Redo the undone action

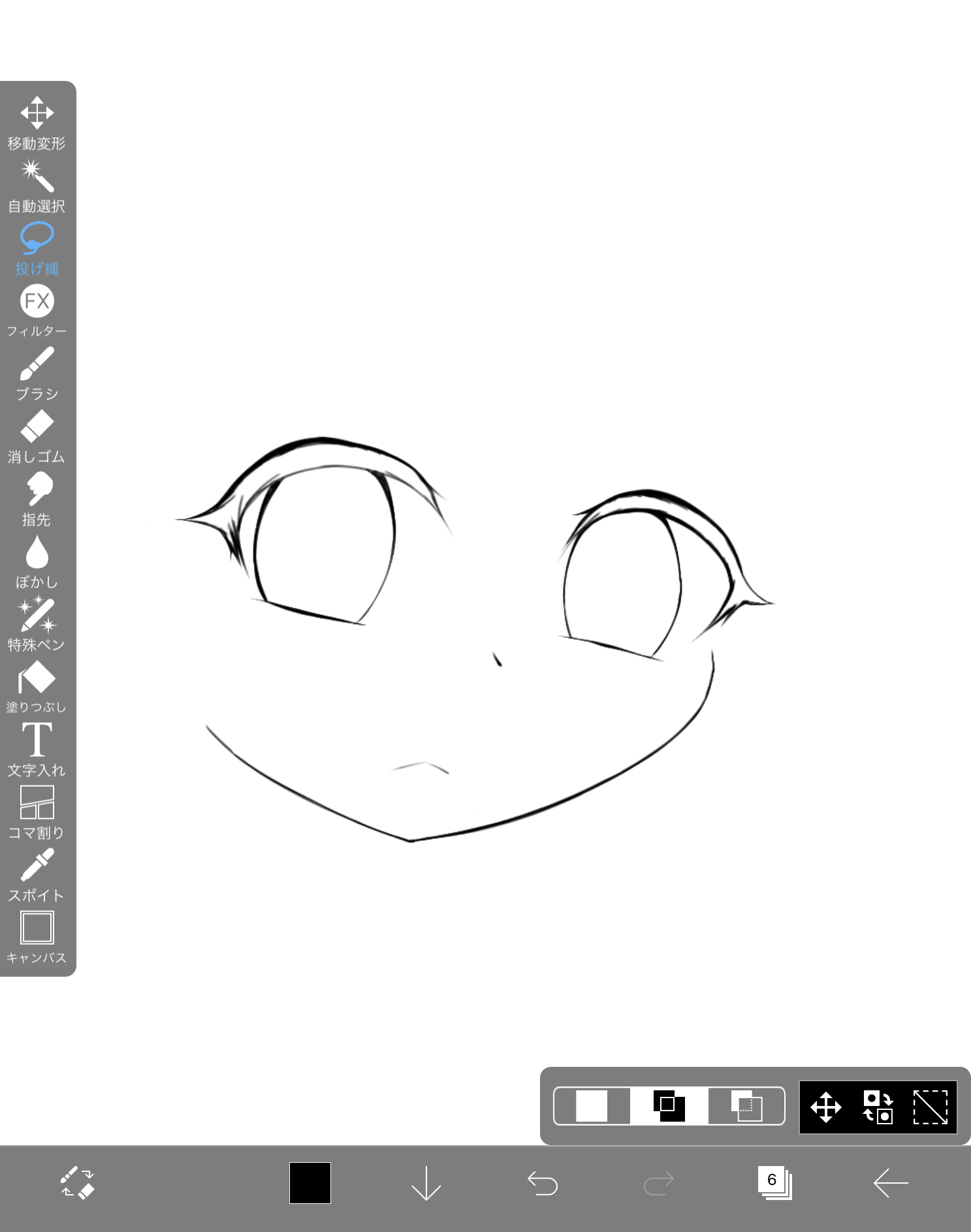point(658,1182)
